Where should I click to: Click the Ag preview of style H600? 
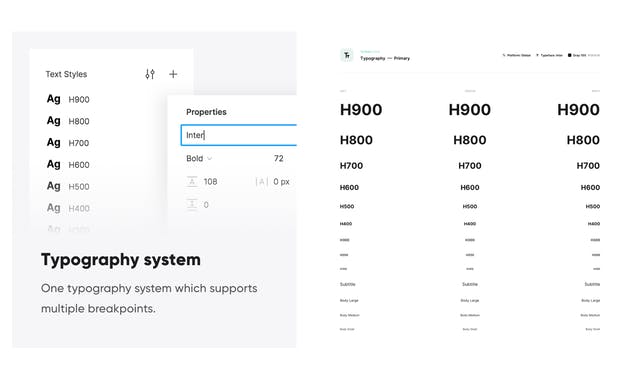[53, 164]
